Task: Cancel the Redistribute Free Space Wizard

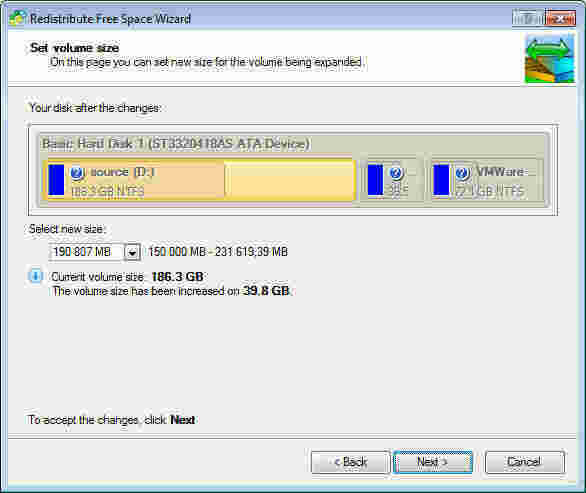Action: point(525,462)
